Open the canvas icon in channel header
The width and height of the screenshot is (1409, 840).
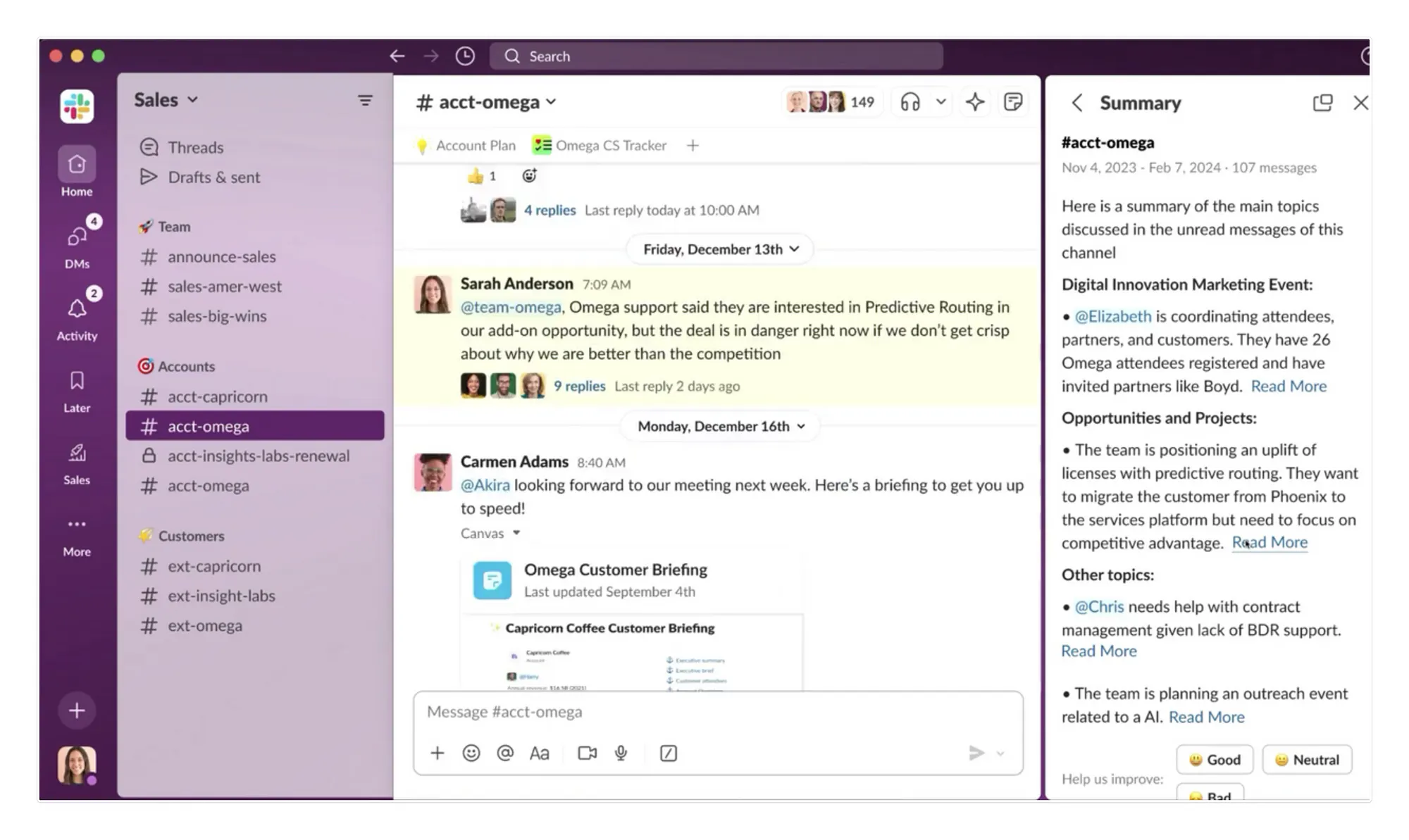1012,102
